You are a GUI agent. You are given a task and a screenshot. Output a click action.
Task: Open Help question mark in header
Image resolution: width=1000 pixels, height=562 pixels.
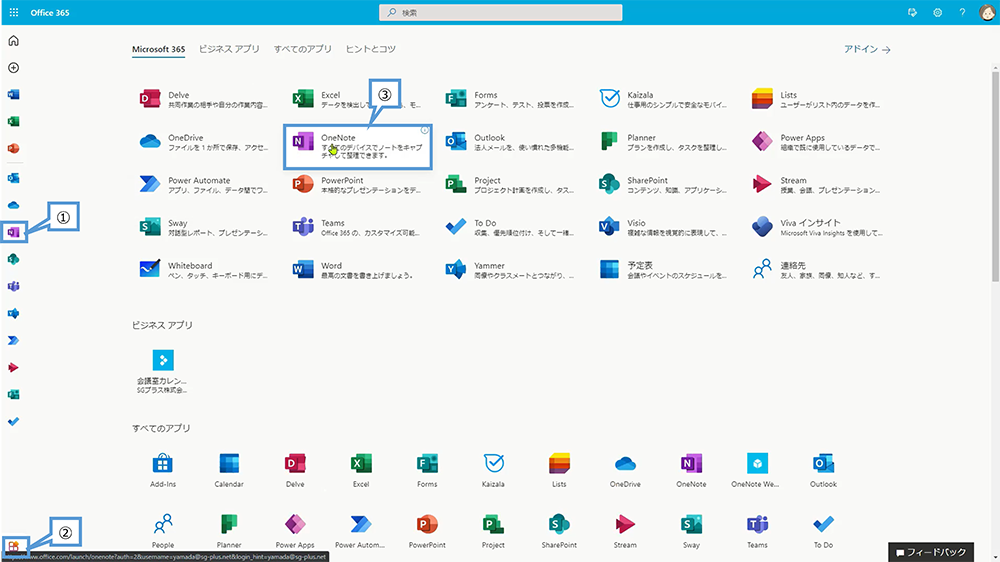tap(962, 12)
